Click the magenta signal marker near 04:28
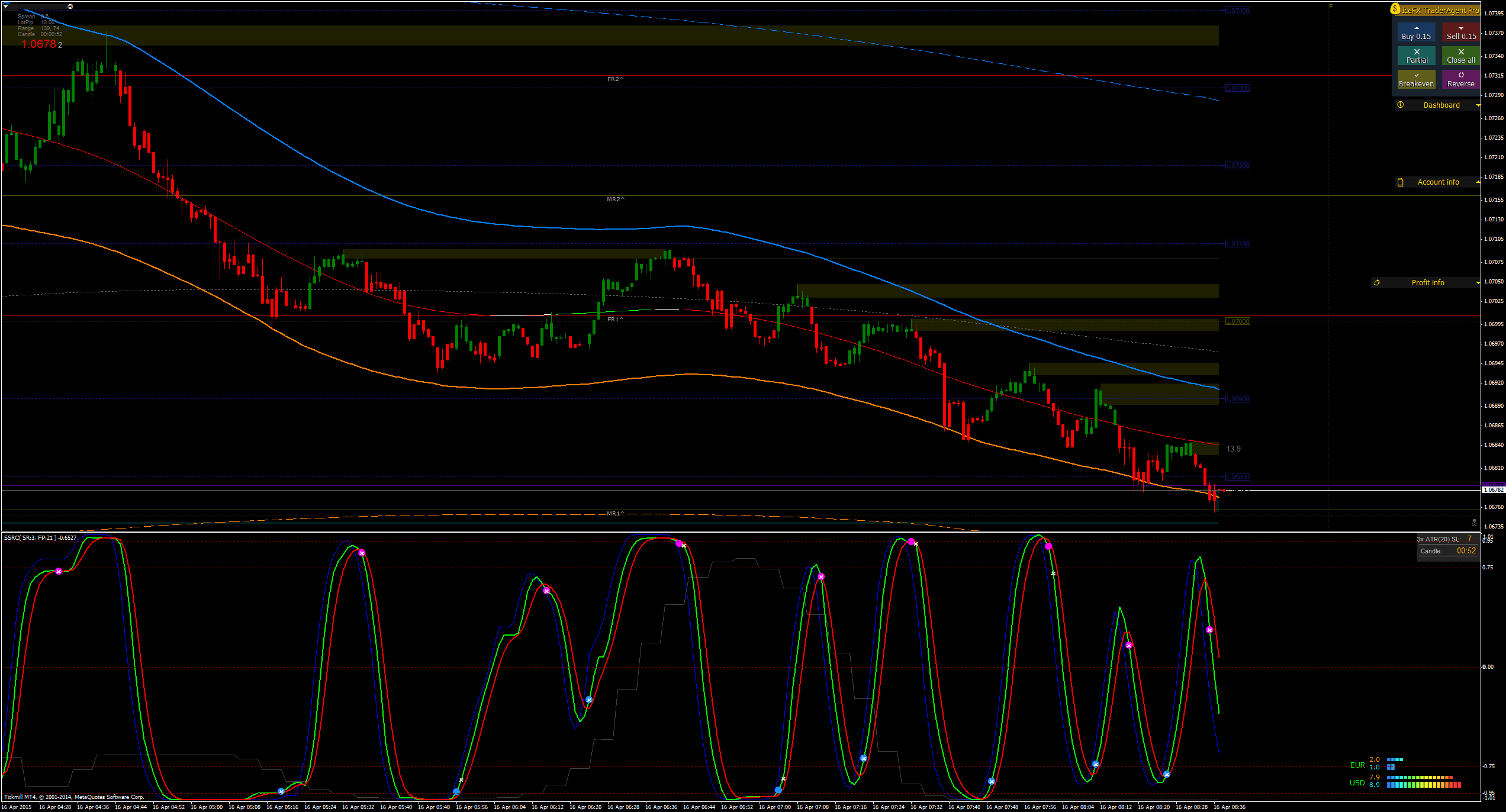The width and height of the screenshot is (1506, 812). (x=59, y=572)
